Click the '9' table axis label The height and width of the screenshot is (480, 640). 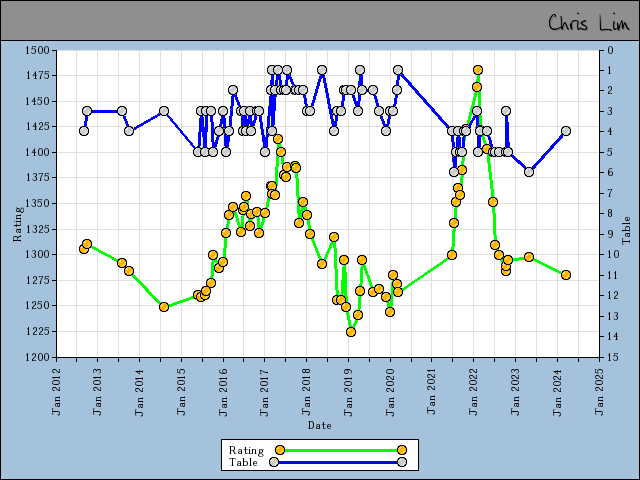coord(611,234)
